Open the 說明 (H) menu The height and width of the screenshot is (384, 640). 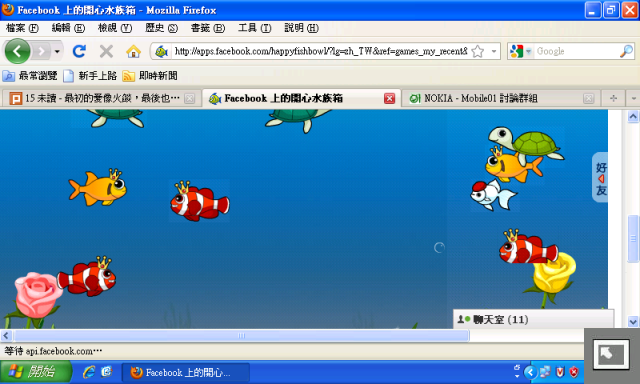(301, 28)
